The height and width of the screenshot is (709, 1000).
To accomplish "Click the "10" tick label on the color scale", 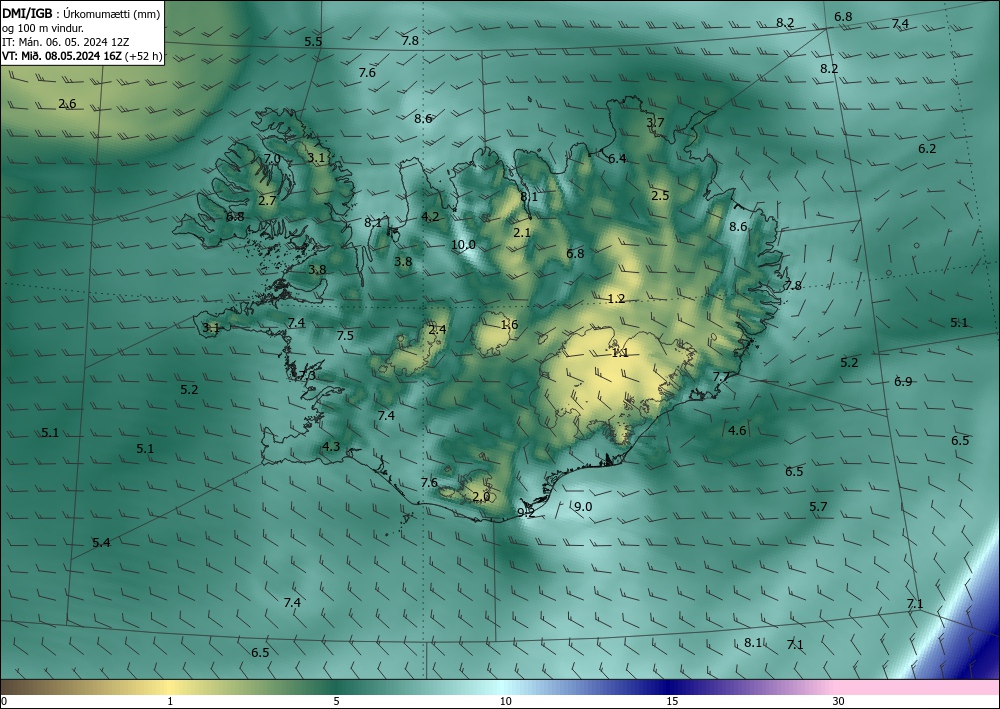I will 506,701.
